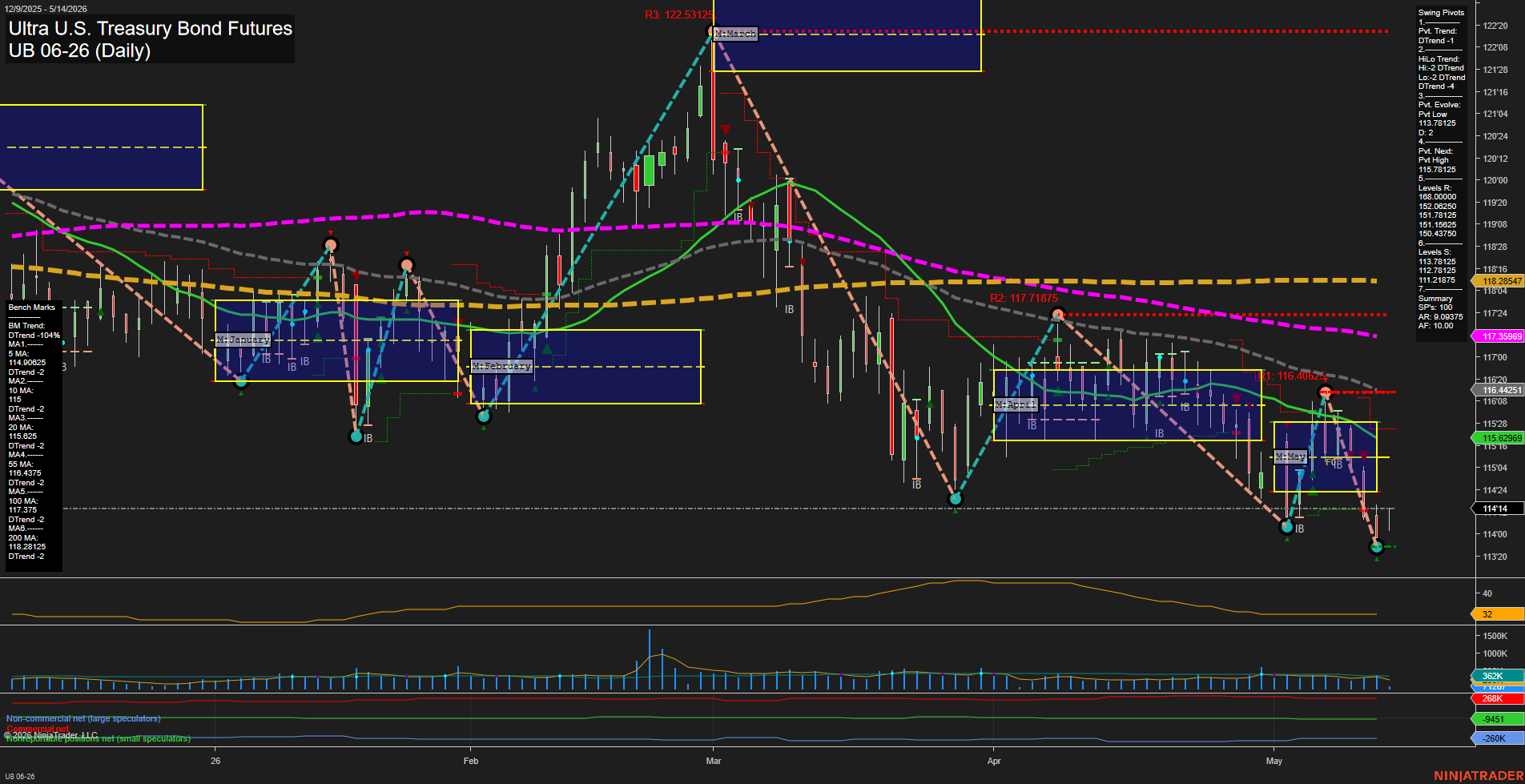Click support level 111.21875

point(1437,280)
